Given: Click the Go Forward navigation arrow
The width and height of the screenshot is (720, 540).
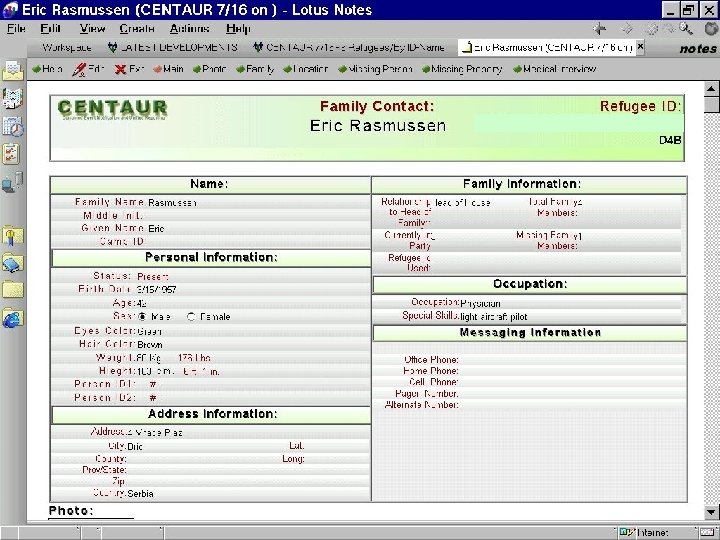Looking at the screenshot, I should [x=627, y=29].
